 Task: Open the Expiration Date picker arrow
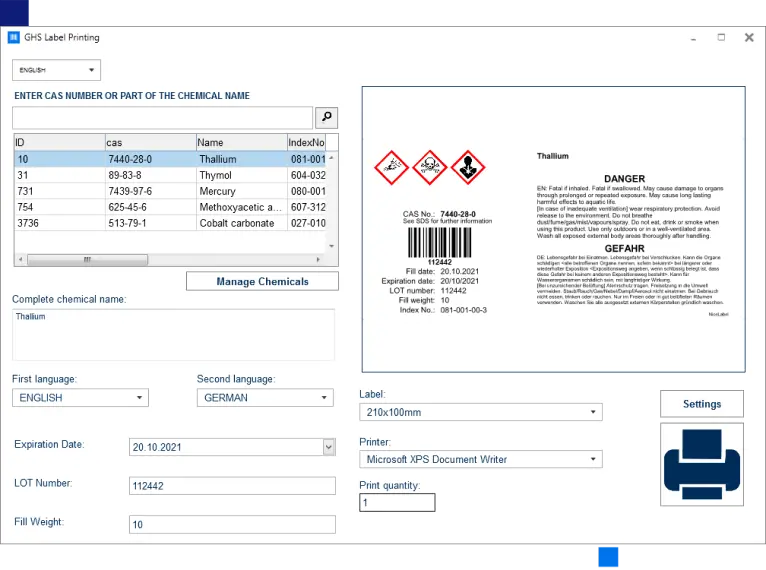point(329,447)
